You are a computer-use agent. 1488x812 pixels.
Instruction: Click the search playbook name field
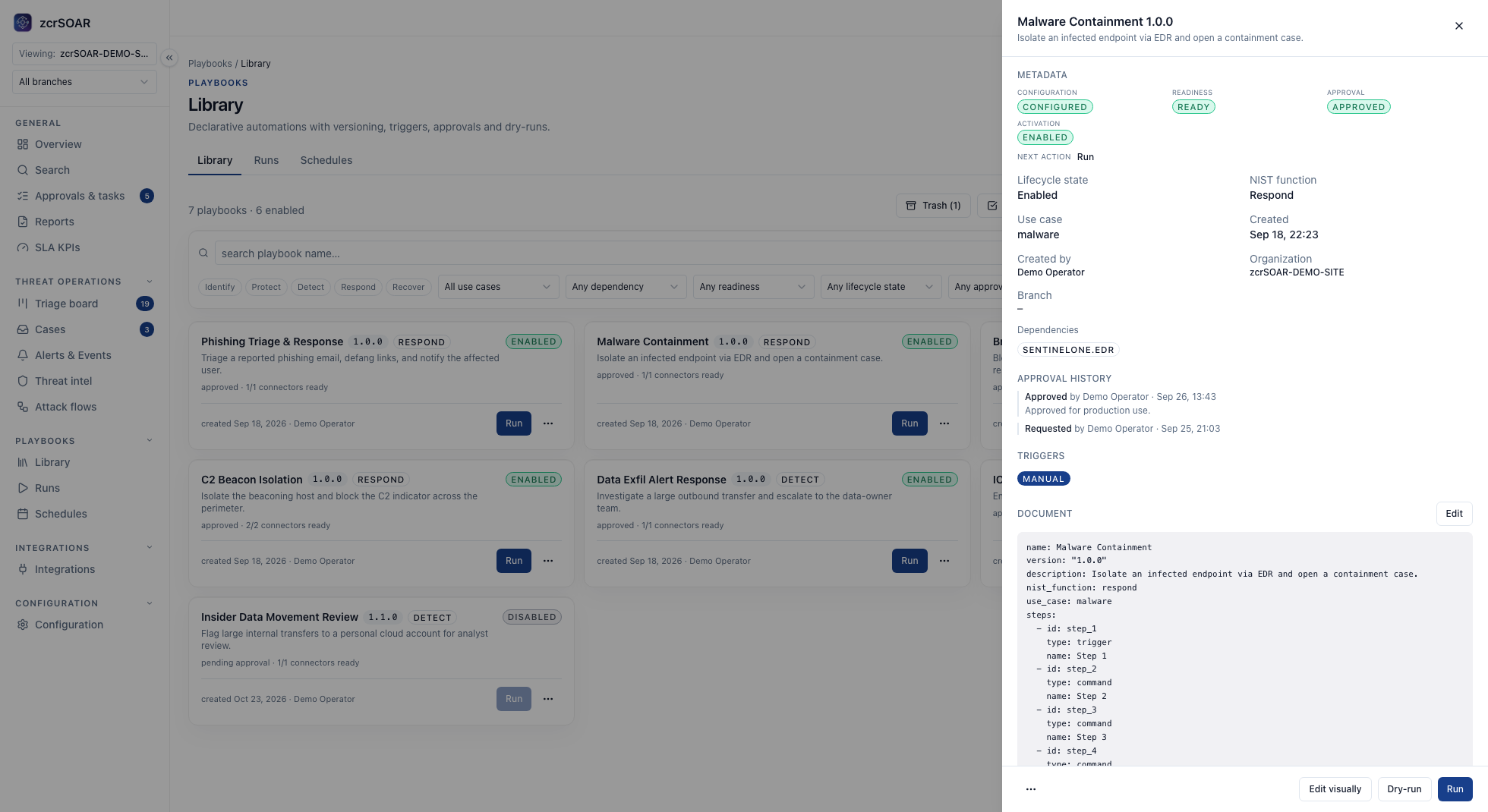[x=607, y=253]
